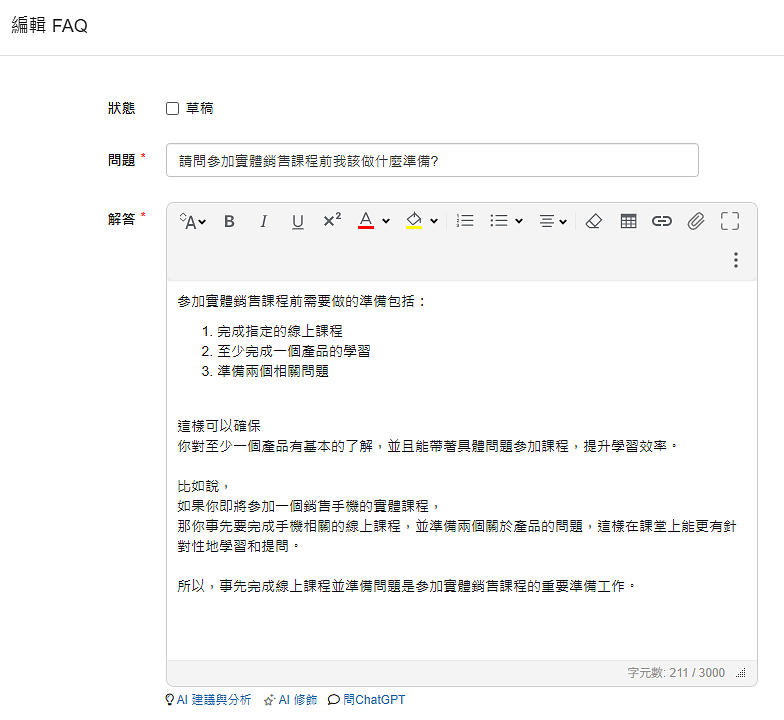Screen dimensions: 784x720
Task: Click the line 這樣可以確保
Action: click(x=219, y=426)
